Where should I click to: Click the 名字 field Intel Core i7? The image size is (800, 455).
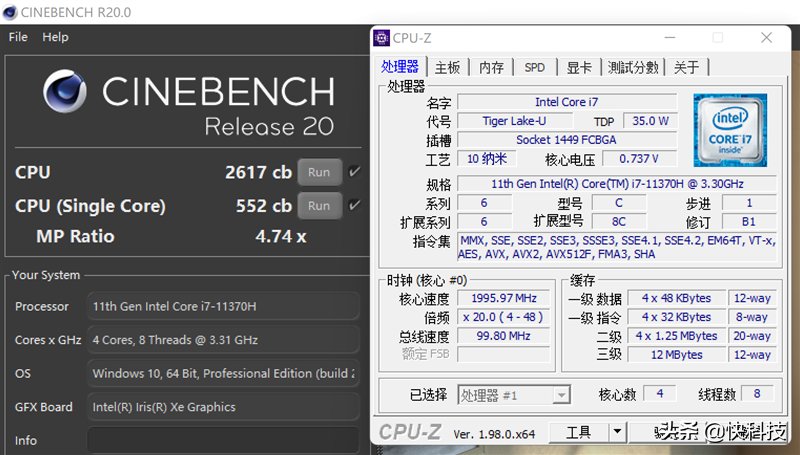[x=567, y=102]
